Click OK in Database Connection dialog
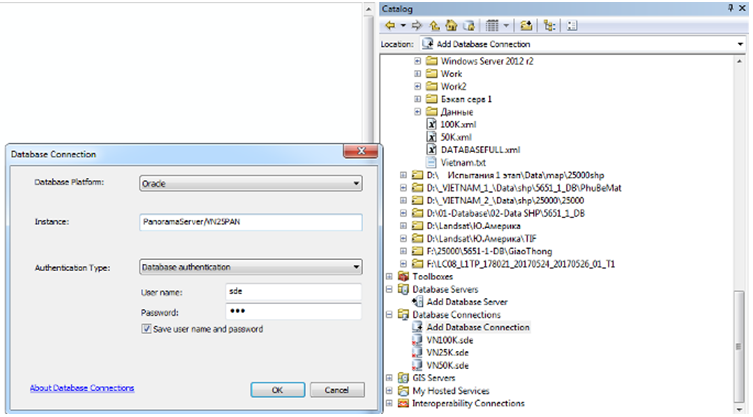 point(277,389)
